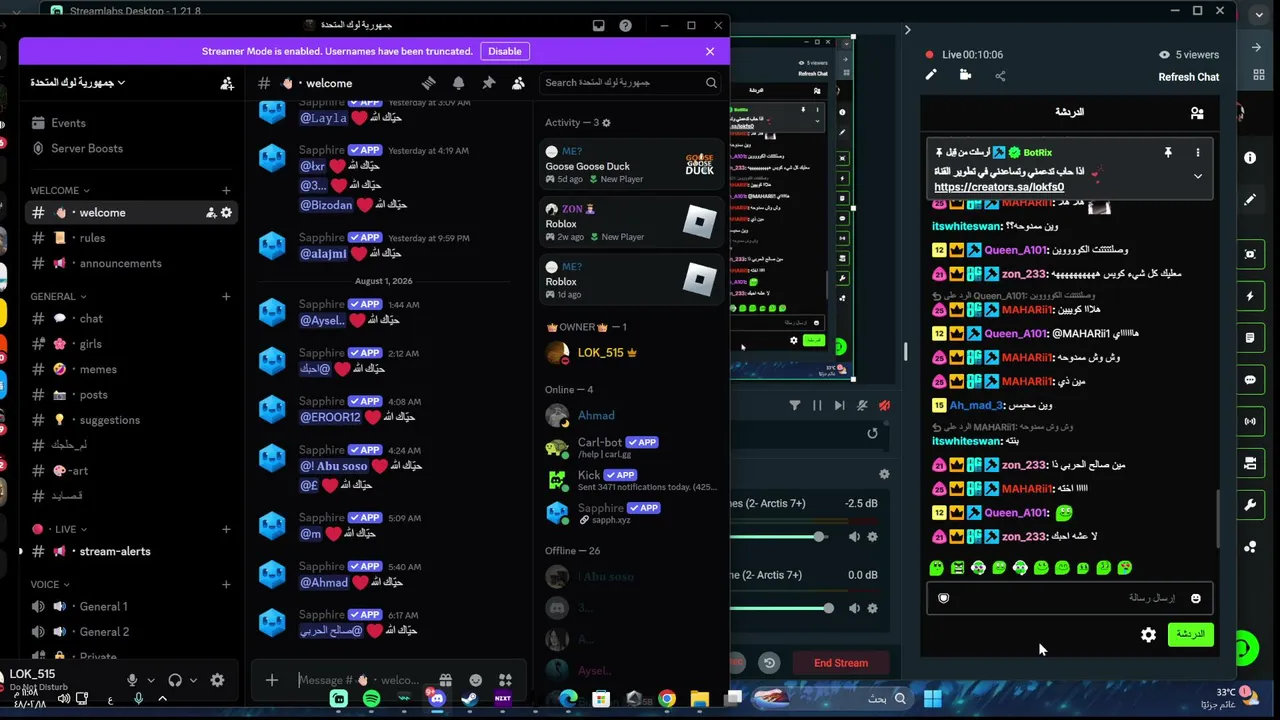Open Streamlabs mixer advanced settings gear
Screen dimensions: 1280x720
884,474
